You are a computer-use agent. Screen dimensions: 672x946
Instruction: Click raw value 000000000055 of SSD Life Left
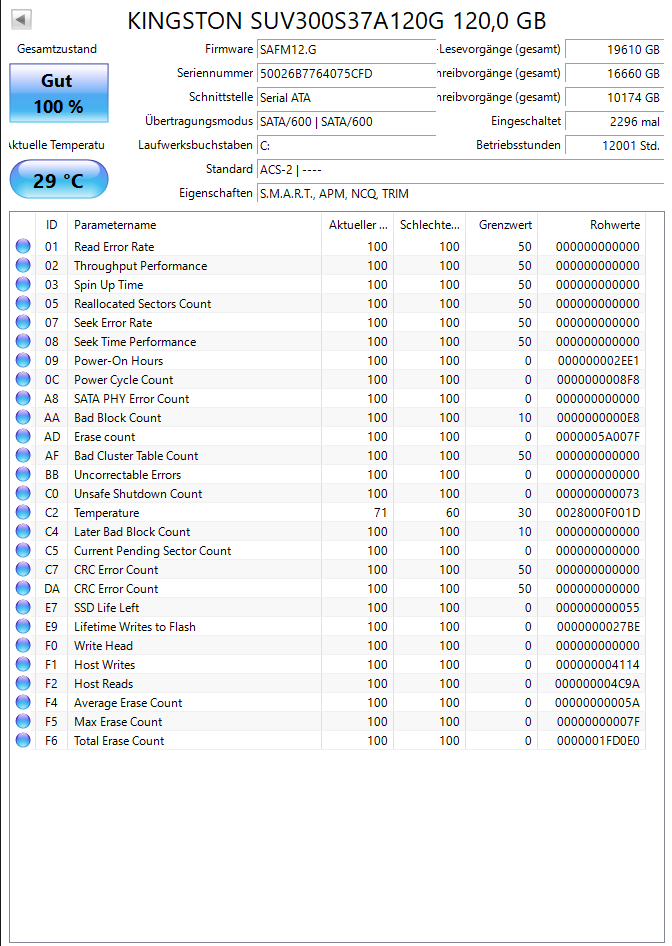[598, 608]
